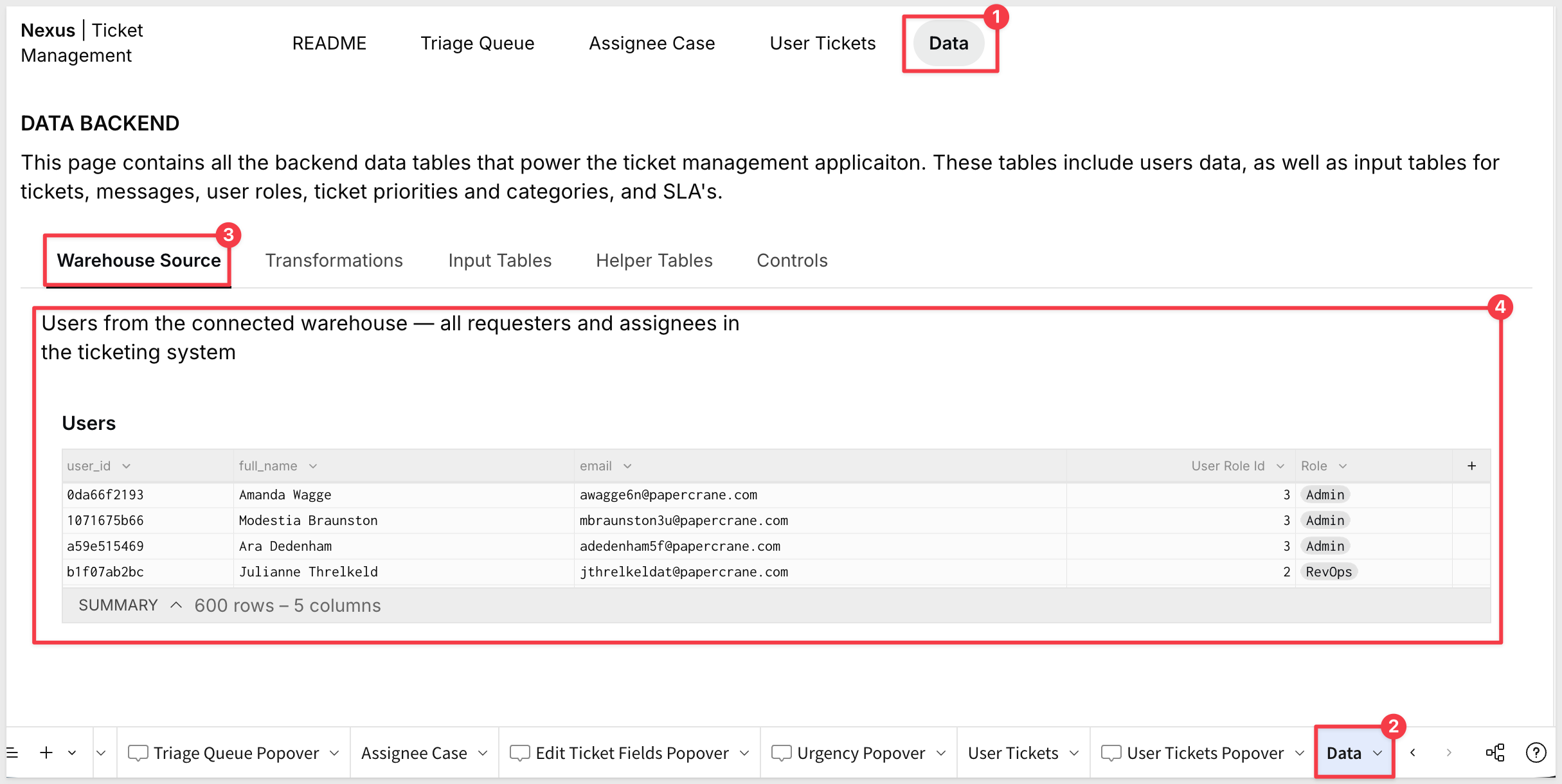Click the RevOps role pill
This screenshot has height=784, width=1562.
(1329, 572)
